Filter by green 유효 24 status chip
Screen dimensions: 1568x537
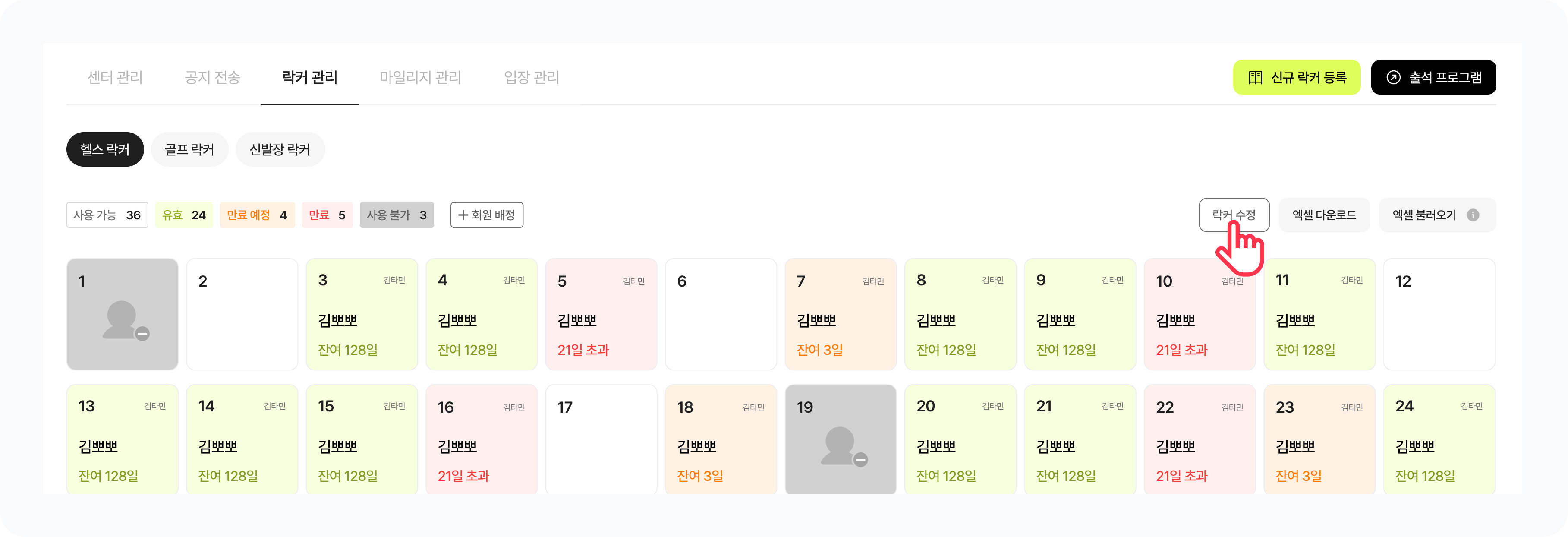[x=184, y=215]
